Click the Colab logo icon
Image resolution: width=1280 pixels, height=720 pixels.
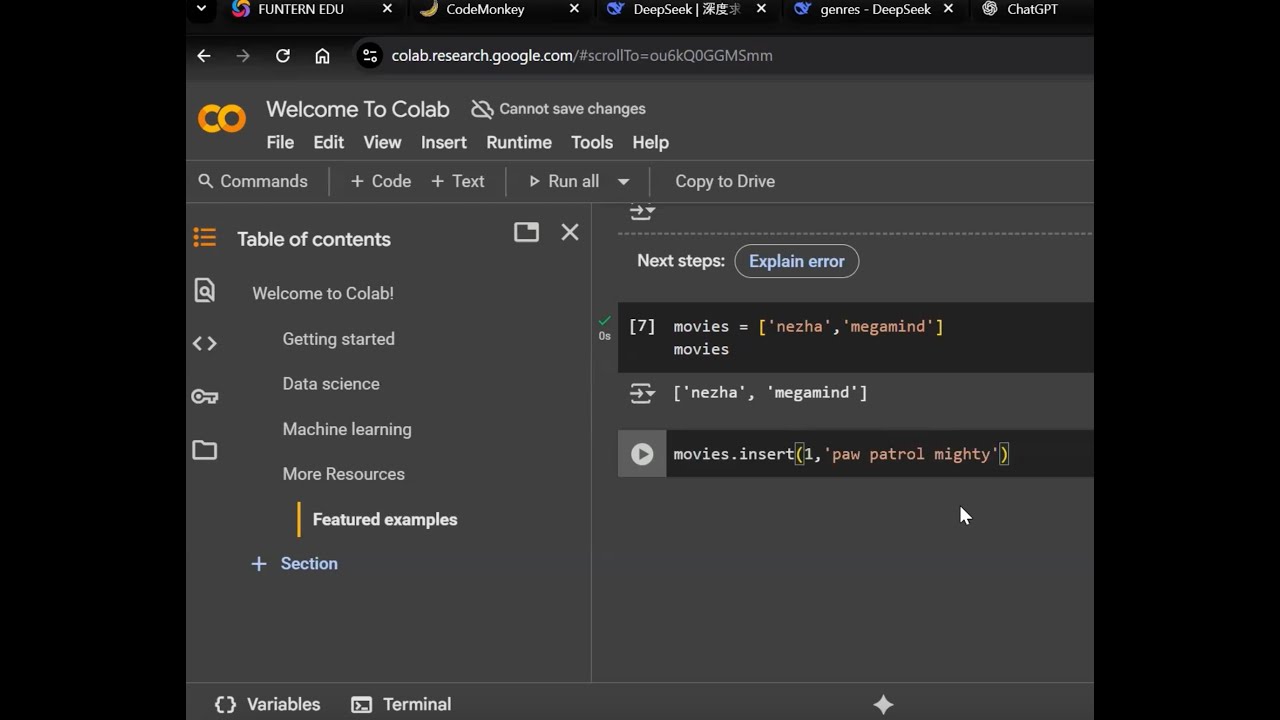[x=222, y=119]
